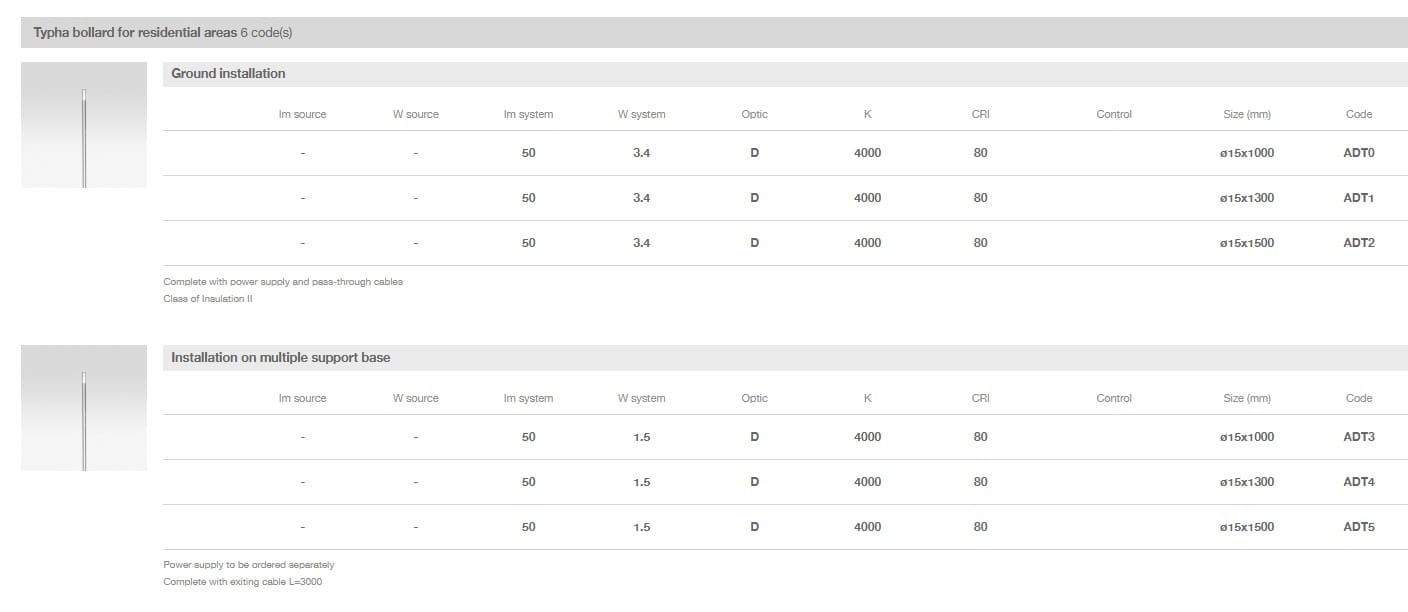Click the Ground installation bollard thumbnail

84,125
